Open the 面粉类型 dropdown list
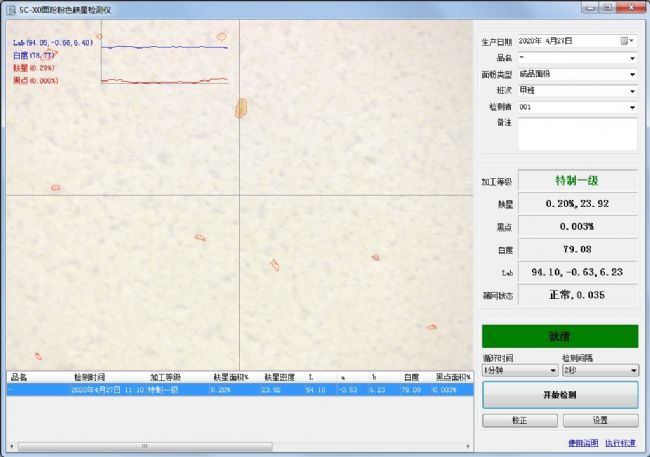The image size is (650, 457). tap(632, 74)
